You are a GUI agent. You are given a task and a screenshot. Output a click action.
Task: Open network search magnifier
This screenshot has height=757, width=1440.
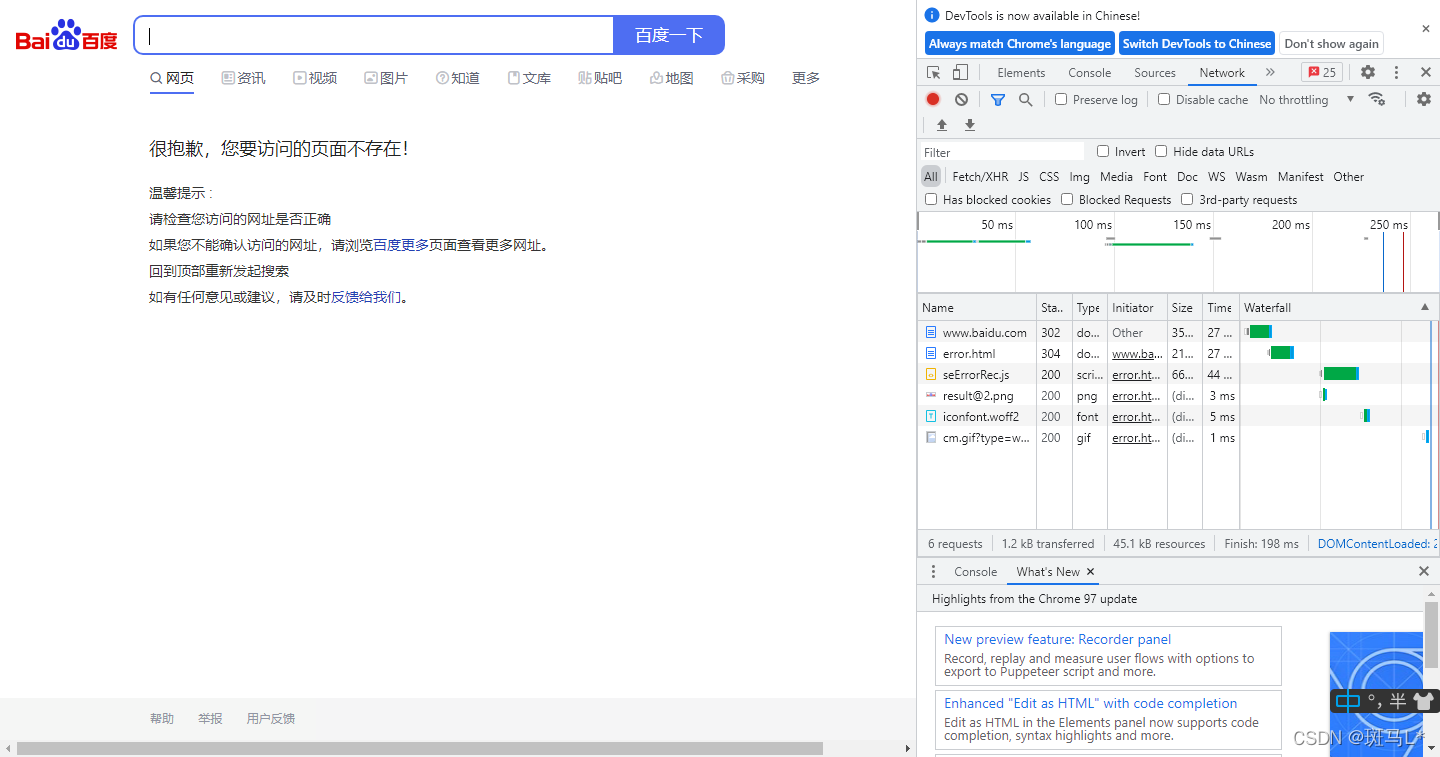(1025, 99)
